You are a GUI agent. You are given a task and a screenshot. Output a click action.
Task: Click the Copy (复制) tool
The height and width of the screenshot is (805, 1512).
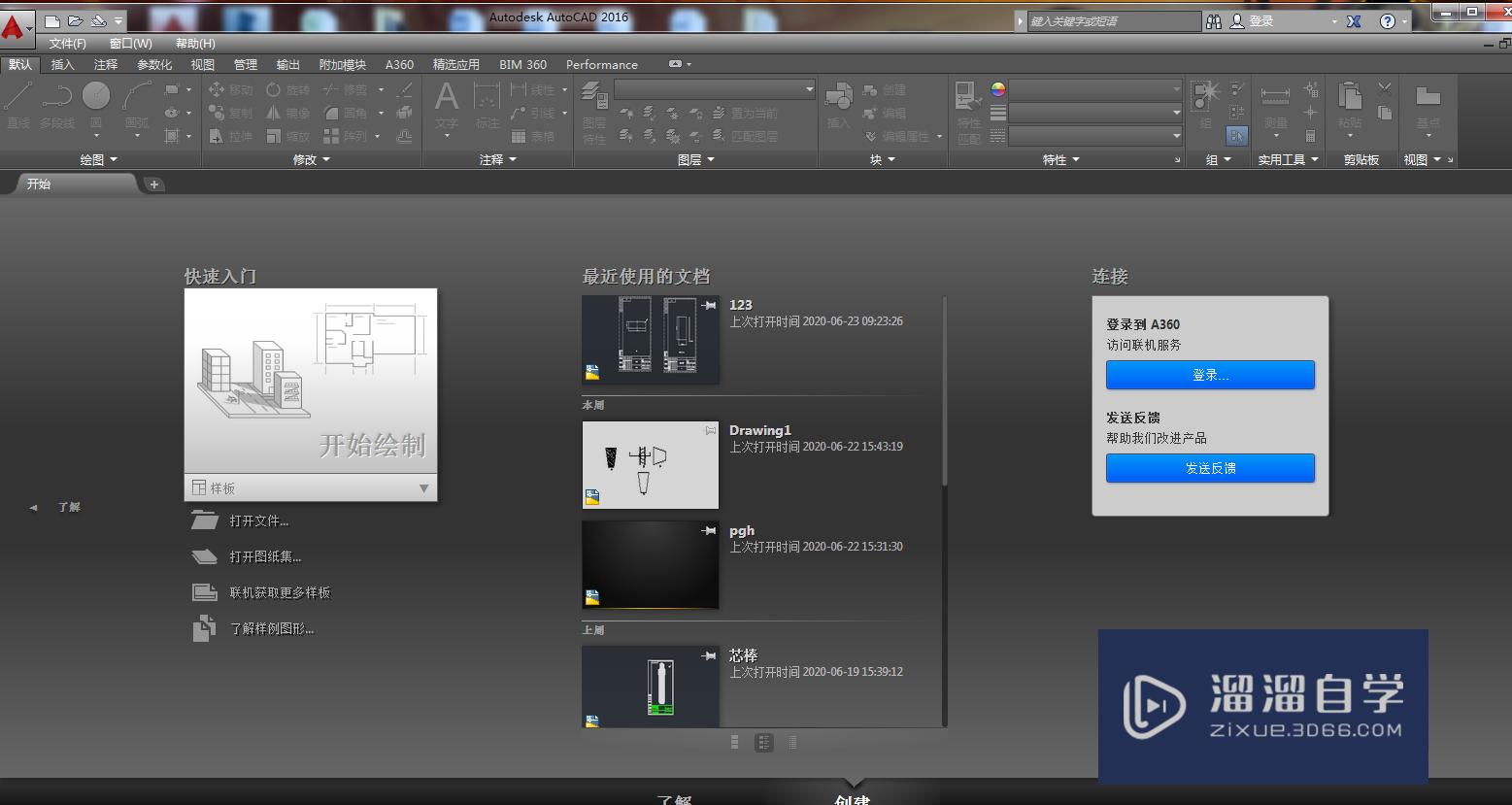(x=231, y=113)
